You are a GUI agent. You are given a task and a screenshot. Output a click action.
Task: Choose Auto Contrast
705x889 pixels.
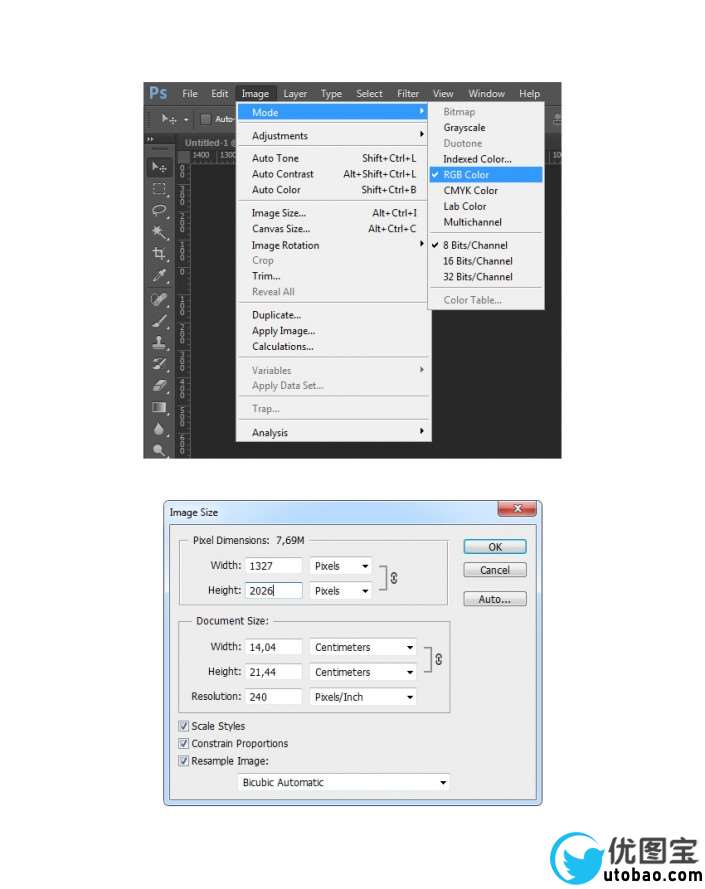[333, 174]
